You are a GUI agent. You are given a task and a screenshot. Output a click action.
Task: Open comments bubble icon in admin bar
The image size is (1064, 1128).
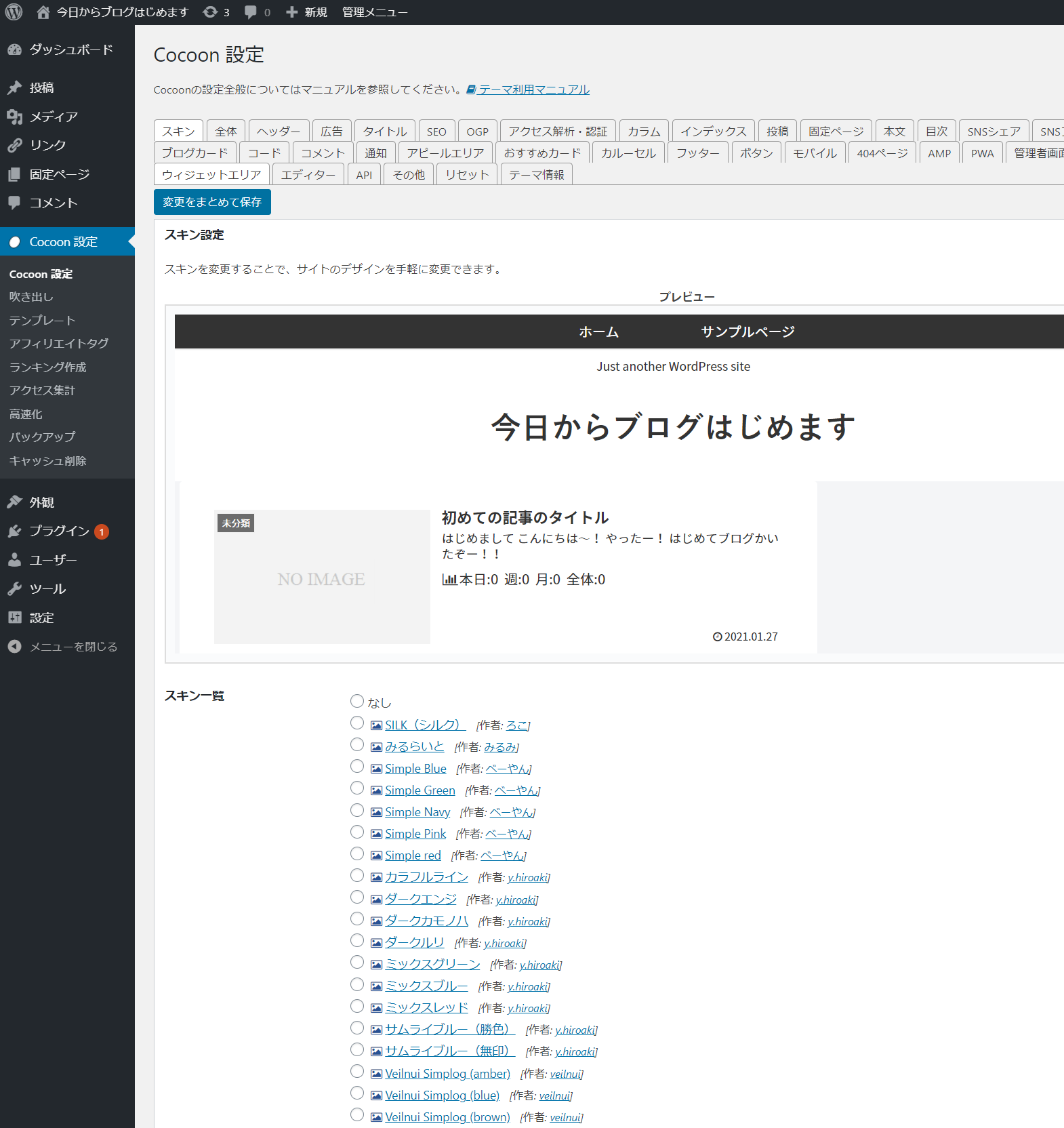coord(251,12)
